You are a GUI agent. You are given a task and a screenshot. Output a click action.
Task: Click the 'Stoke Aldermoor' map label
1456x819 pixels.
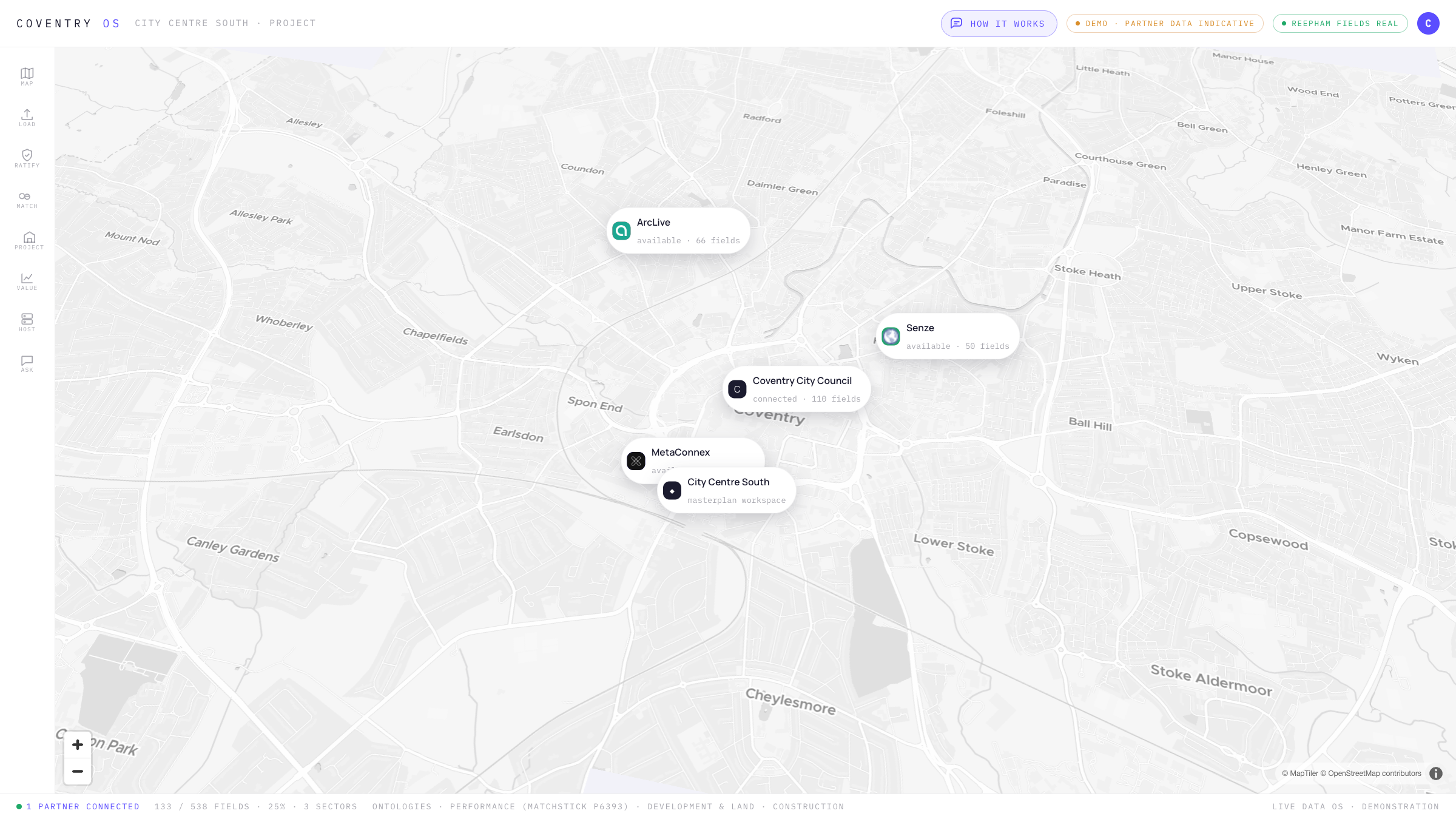pos(1212,679)
